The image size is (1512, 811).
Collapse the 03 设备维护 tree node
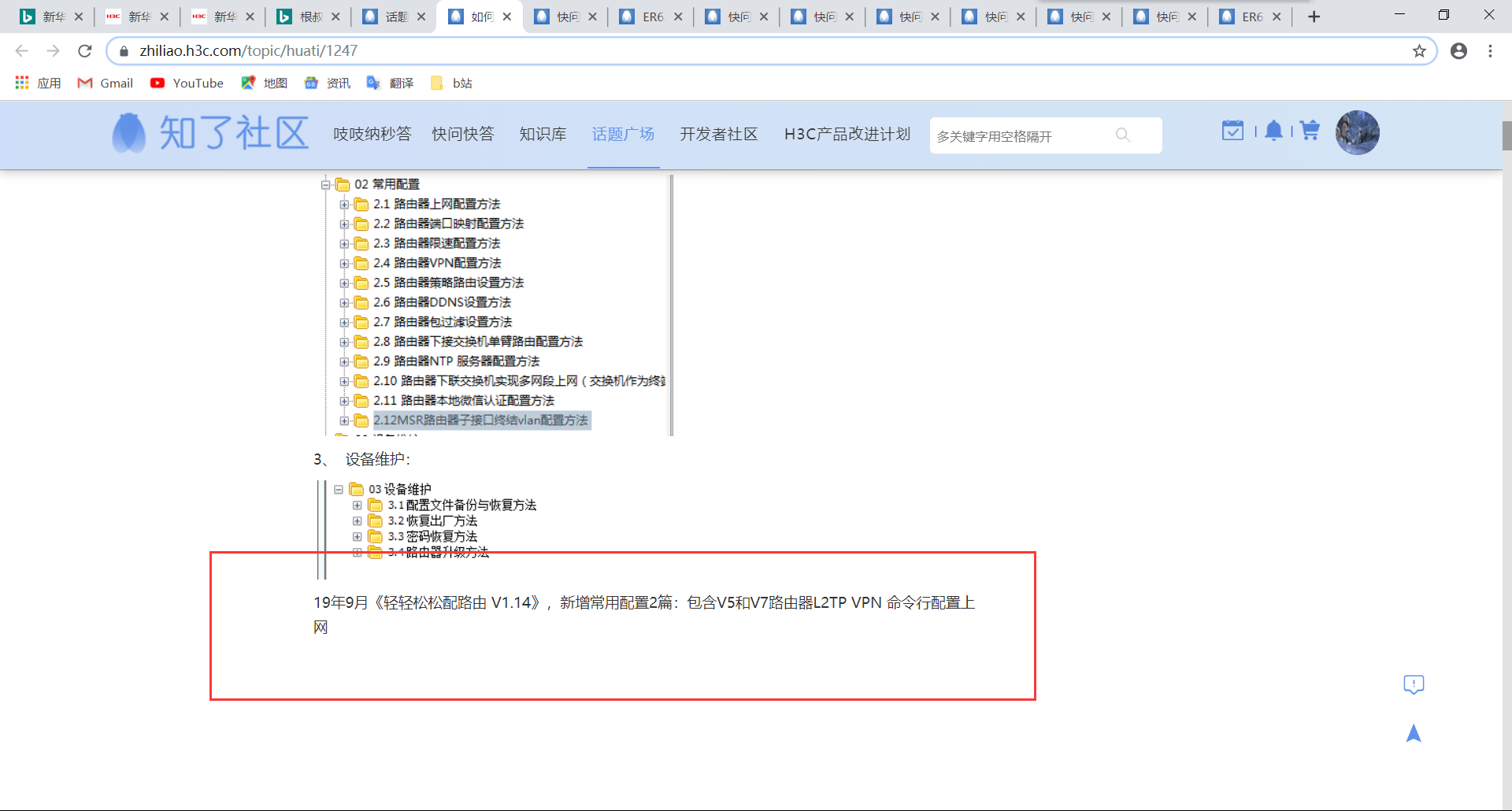(x=339, y=490)
